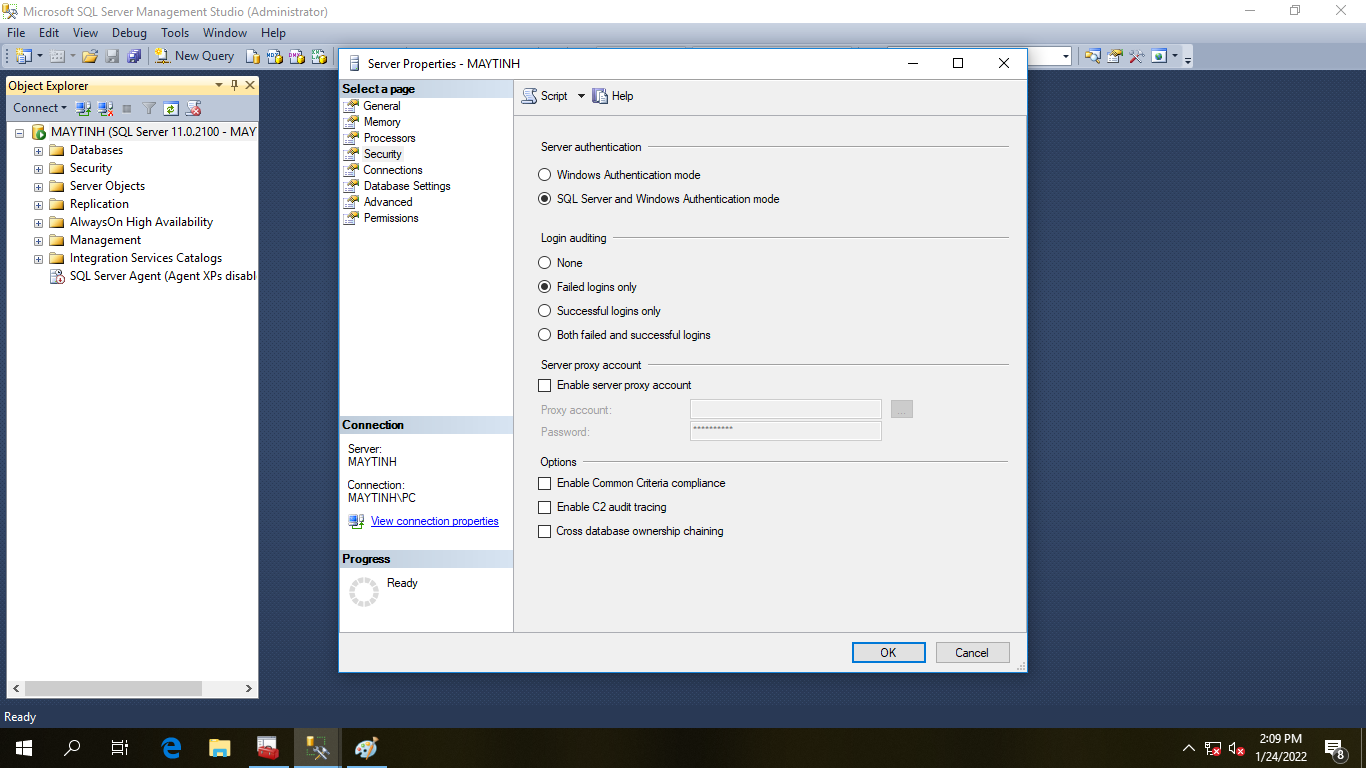Choose Both failed and successful logins
The width and height of the screenshot is (1366, 768).
point(545,335)
